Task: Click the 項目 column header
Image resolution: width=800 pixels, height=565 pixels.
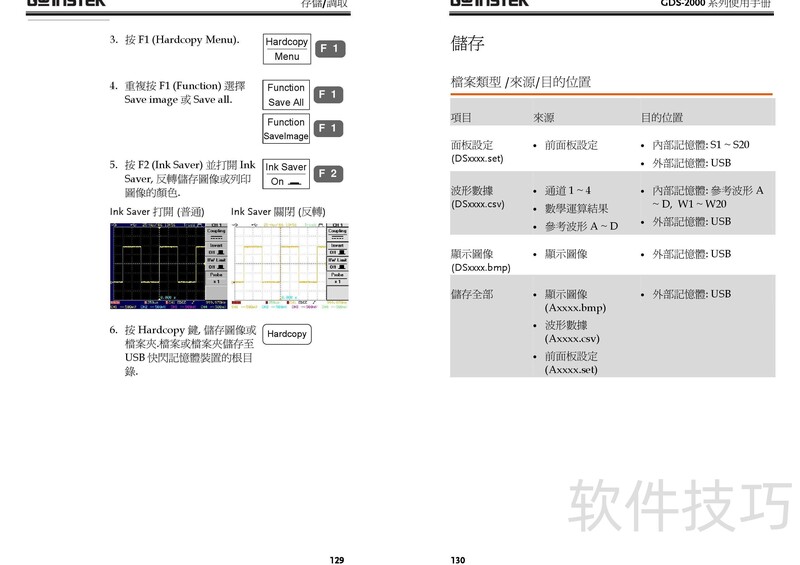Action: 461,118
